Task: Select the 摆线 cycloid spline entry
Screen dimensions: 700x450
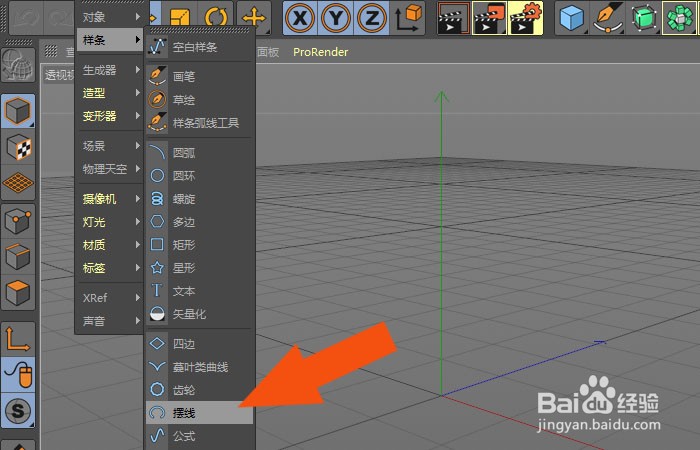Action: pyautogui.click(x=200, y=413)
